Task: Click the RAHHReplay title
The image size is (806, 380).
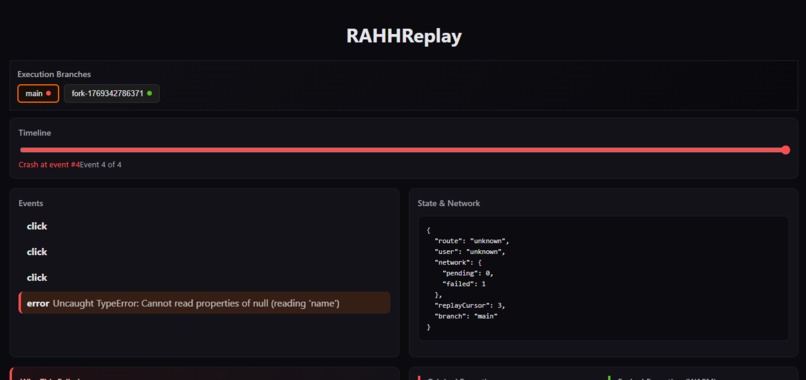Action: coord(404,36)
